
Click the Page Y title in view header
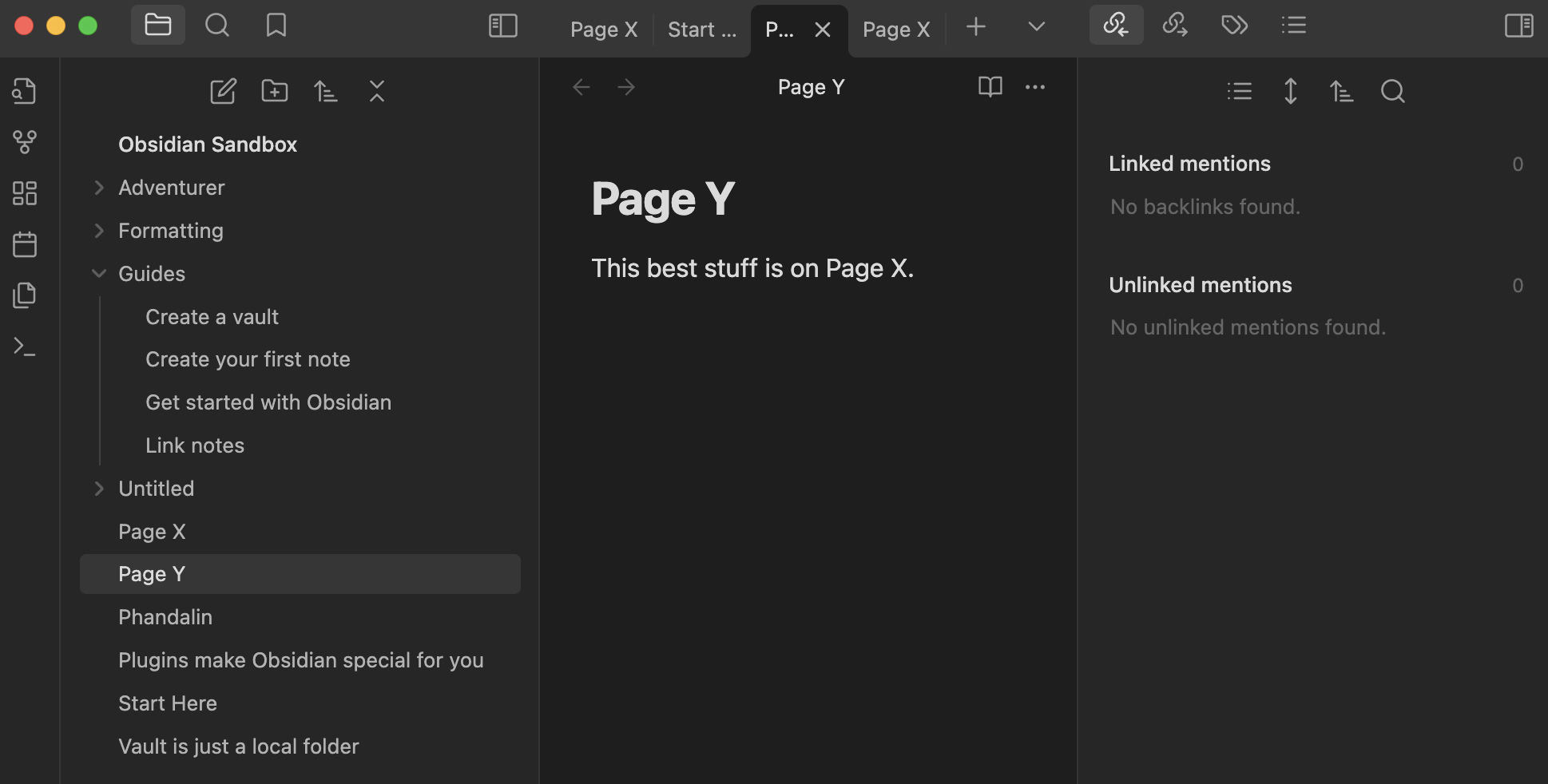[x=811, y=87]
